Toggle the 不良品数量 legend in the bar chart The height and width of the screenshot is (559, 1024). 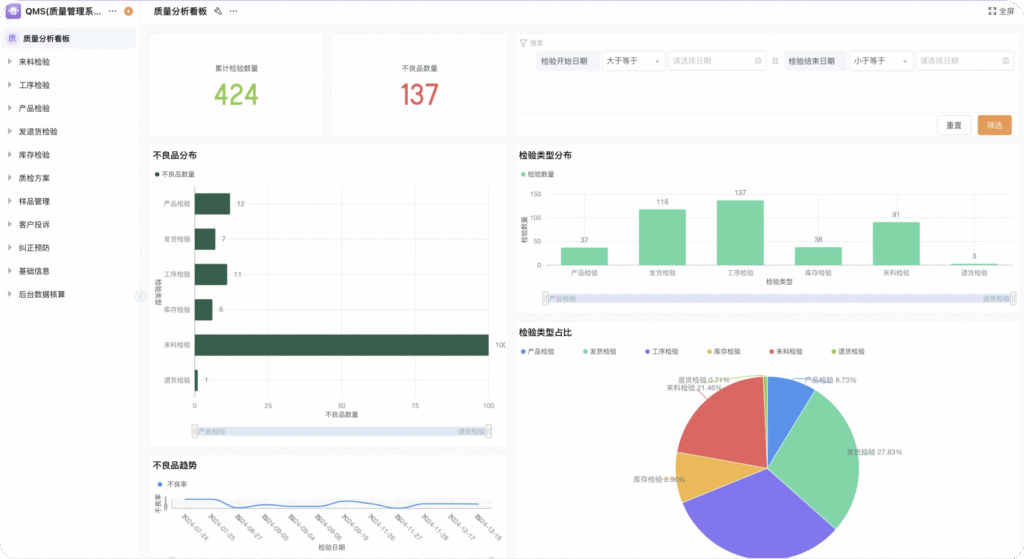175,174
